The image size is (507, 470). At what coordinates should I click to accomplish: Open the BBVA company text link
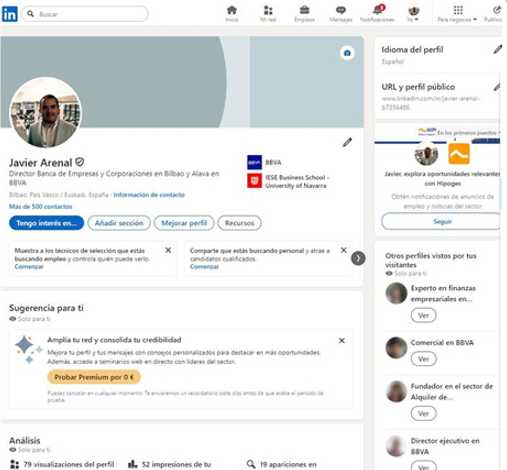(x=273, y=162)
